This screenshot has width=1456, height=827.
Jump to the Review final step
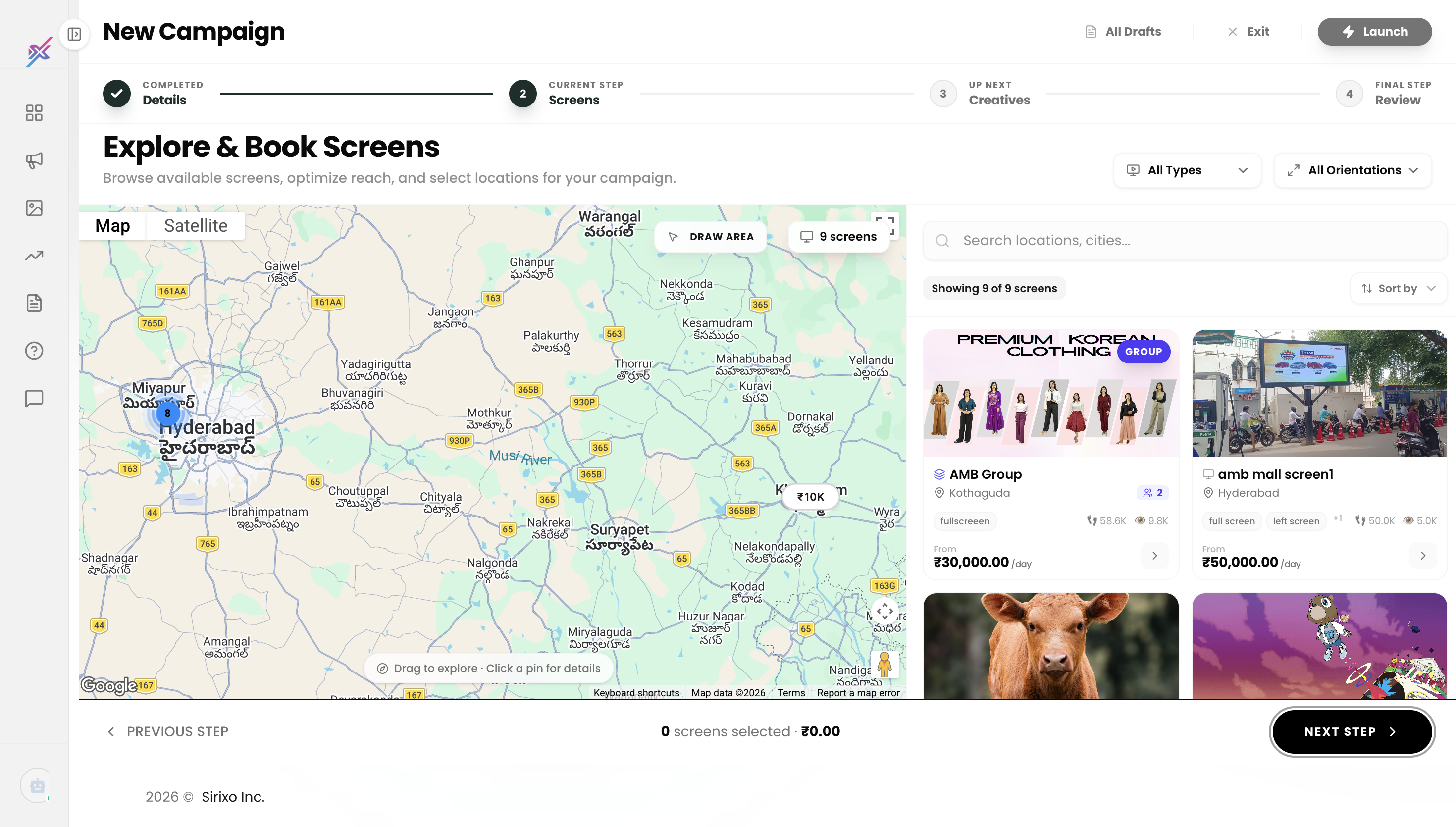click(1383, 94)
